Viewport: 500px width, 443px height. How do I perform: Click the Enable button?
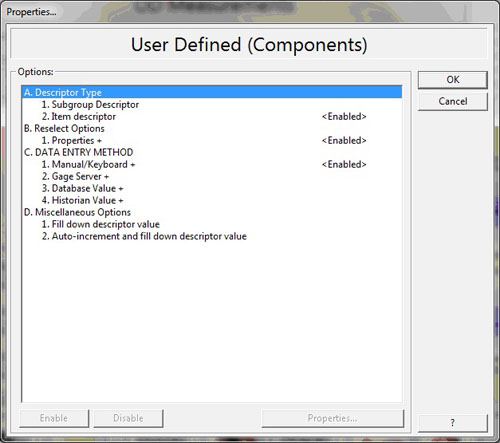click(x=54, y=418)
